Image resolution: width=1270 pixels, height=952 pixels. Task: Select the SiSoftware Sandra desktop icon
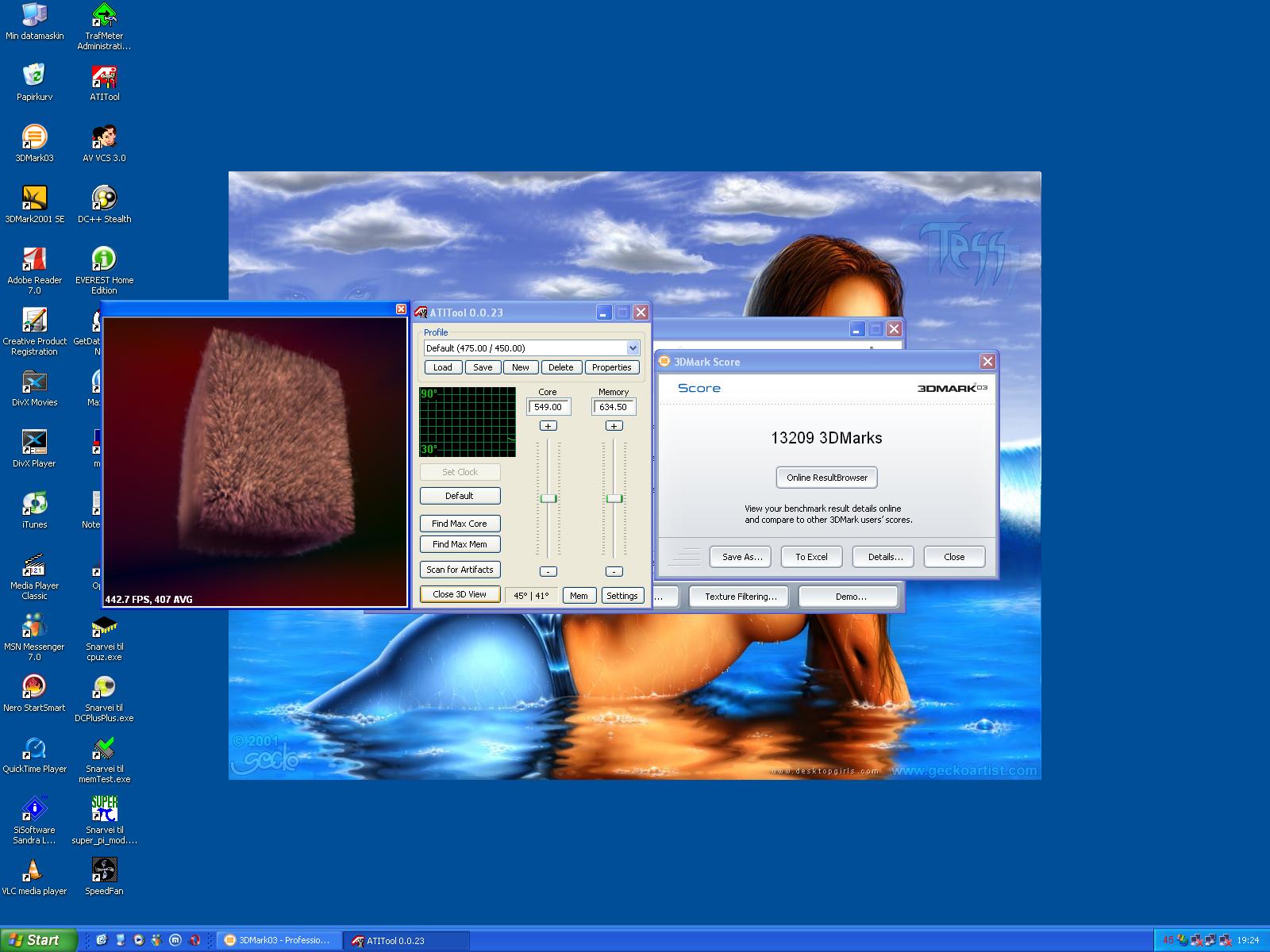34,820
